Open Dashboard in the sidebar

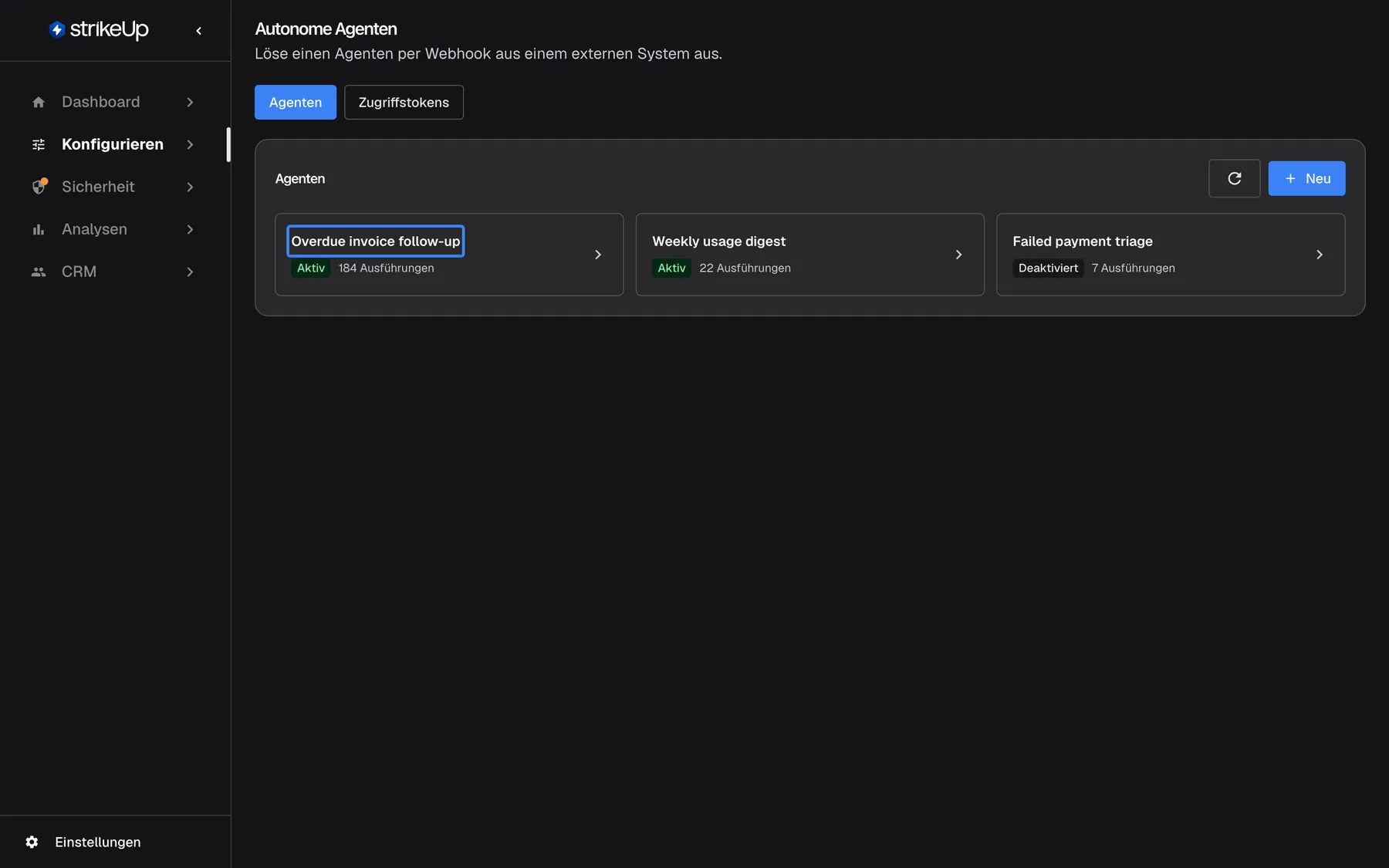tap(113, 102)
